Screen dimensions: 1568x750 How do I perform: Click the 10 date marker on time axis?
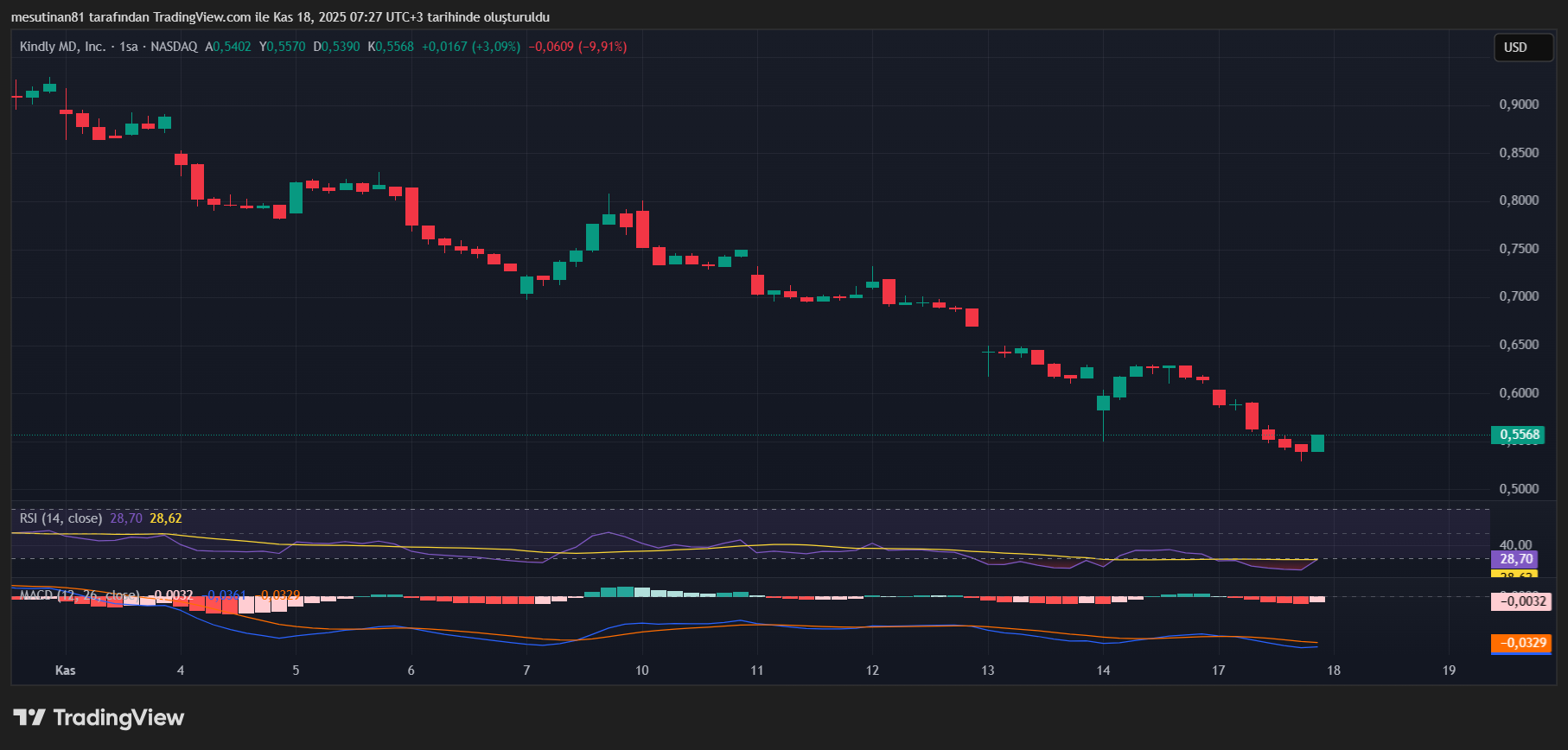[x=641, y=671]
